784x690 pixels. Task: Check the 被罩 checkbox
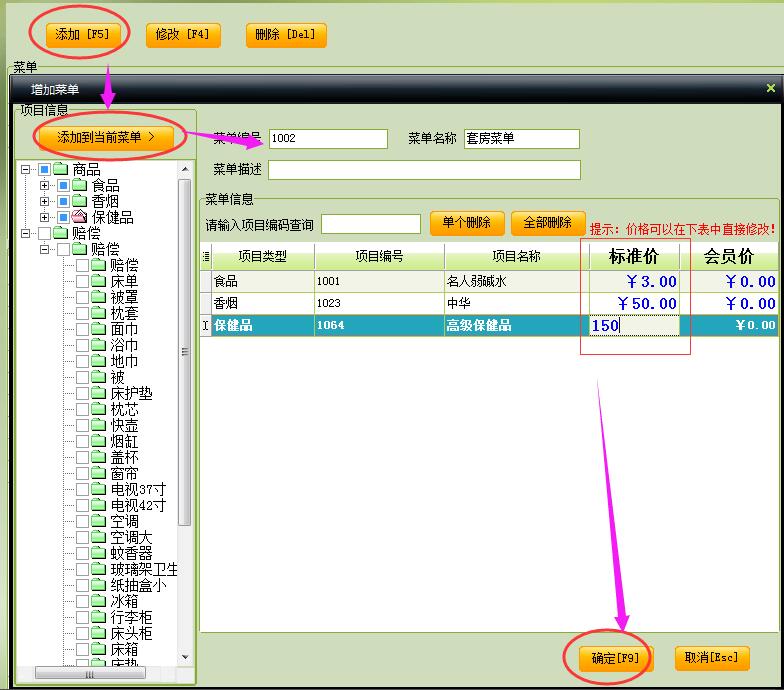[82, 298]
